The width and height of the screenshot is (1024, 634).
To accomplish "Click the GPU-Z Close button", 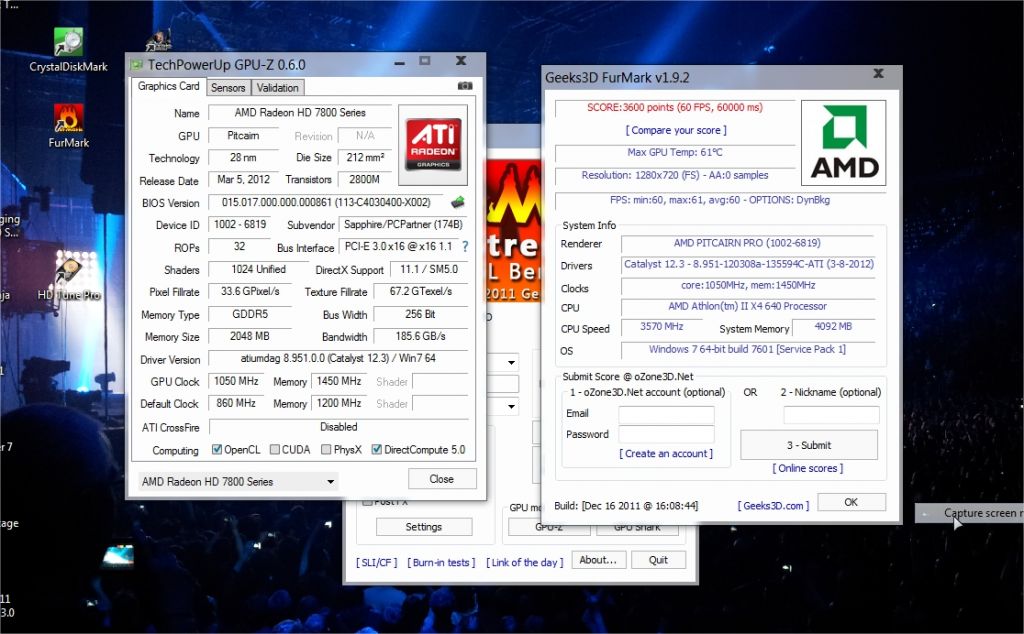I will click(442, 479).
